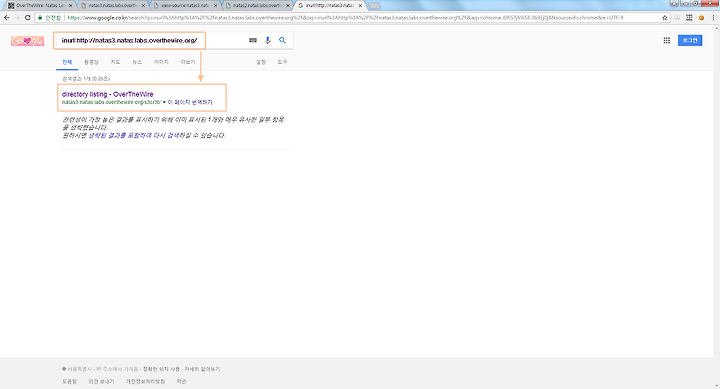
Task: Open the 설정 (Settings) search menu
Action: (x=261, y=62)
